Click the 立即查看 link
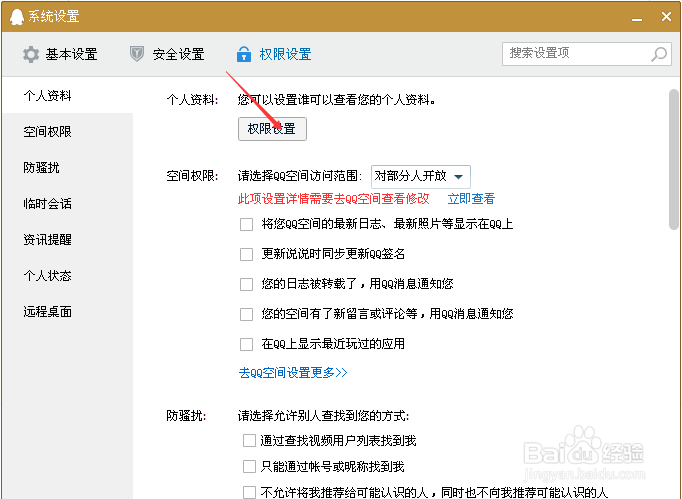Screen dimensions: 682x499 pyautogui.click(x=471, y=199)
